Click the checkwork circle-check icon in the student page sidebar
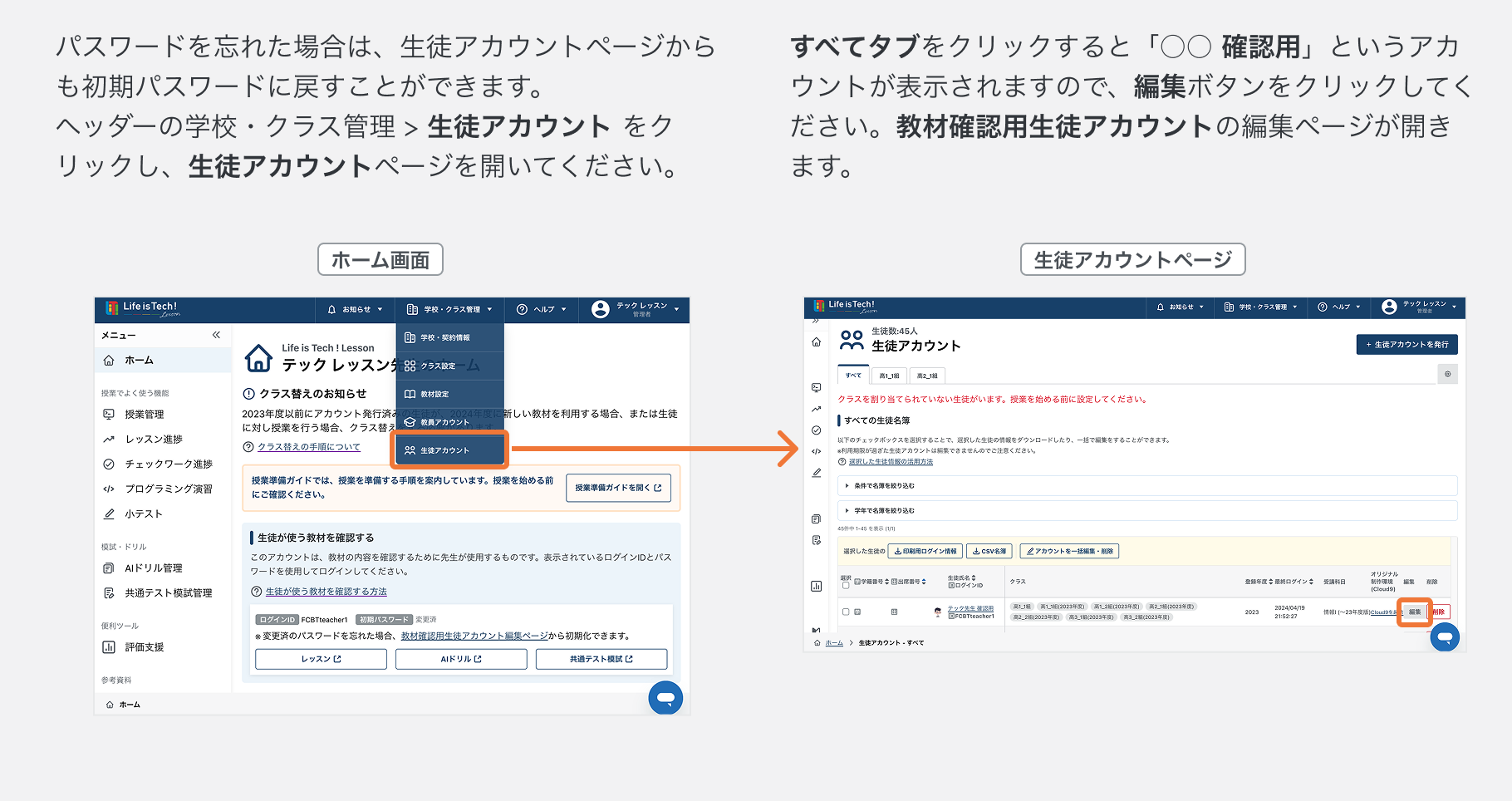 click(x=816, y=430)
